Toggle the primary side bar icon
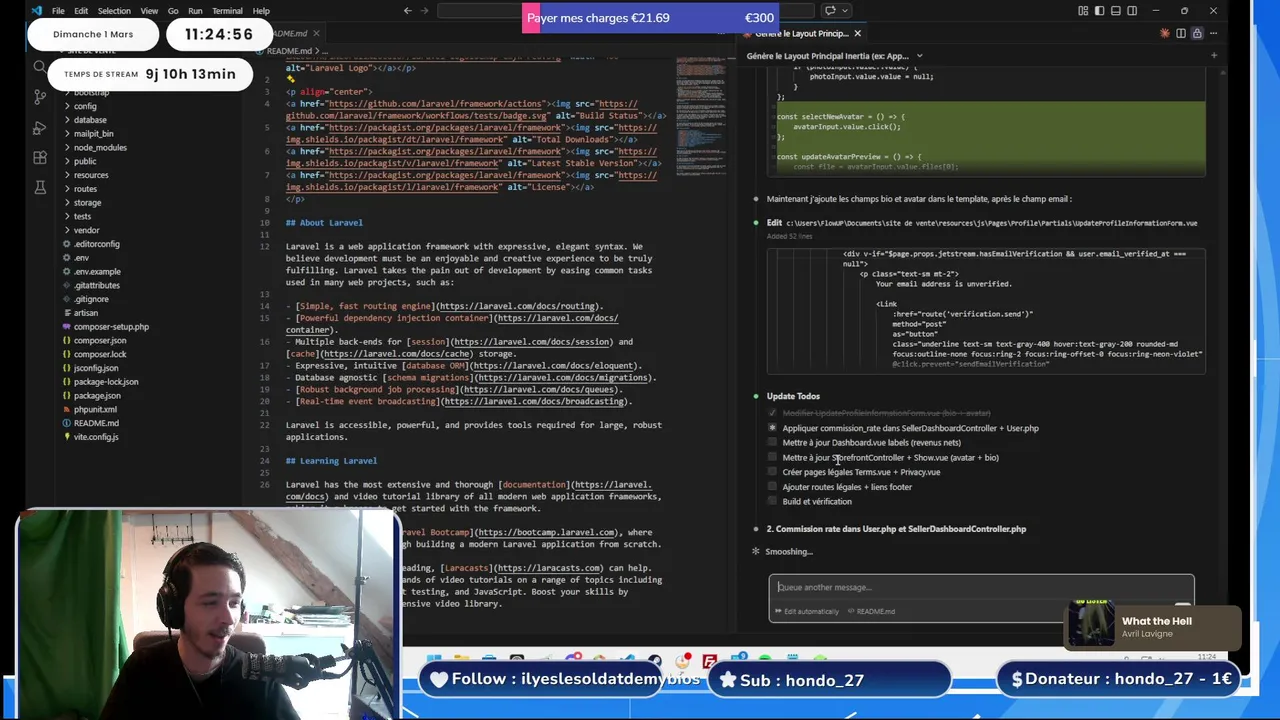The image size is (1280, 720). 1099,11
